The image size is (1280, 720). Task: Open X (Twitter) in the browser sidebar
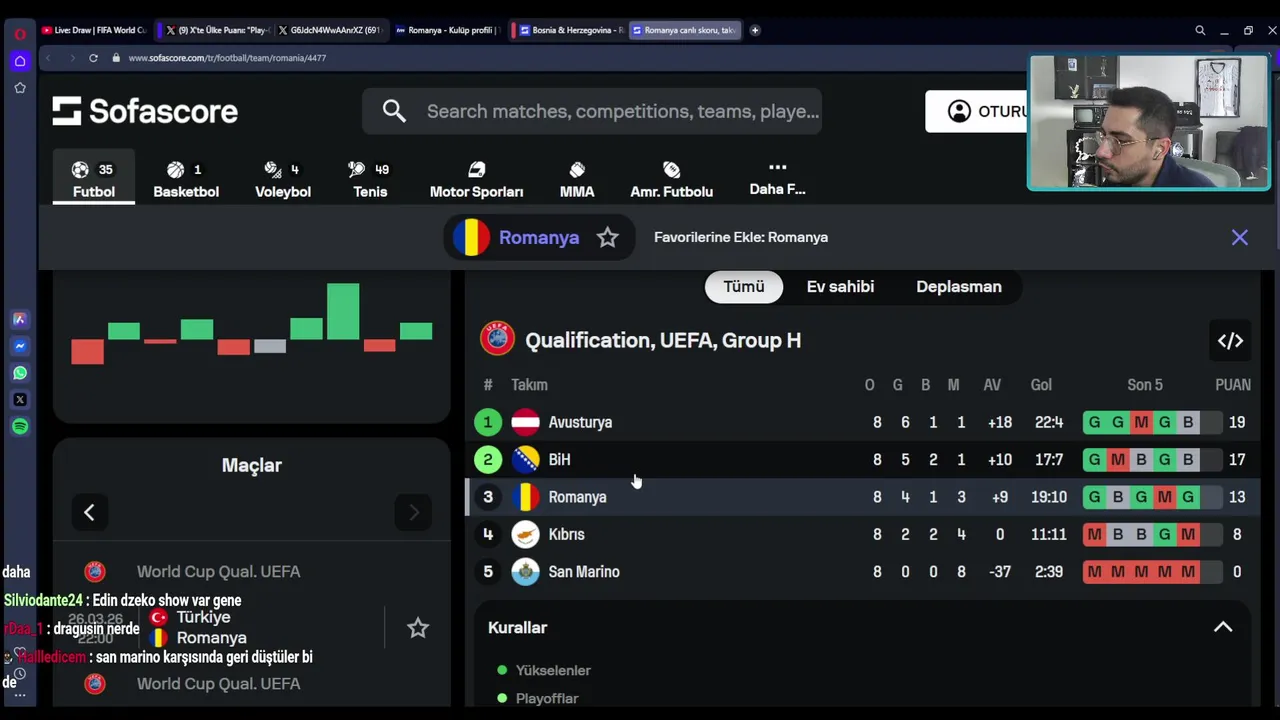(x=19, y=400)
